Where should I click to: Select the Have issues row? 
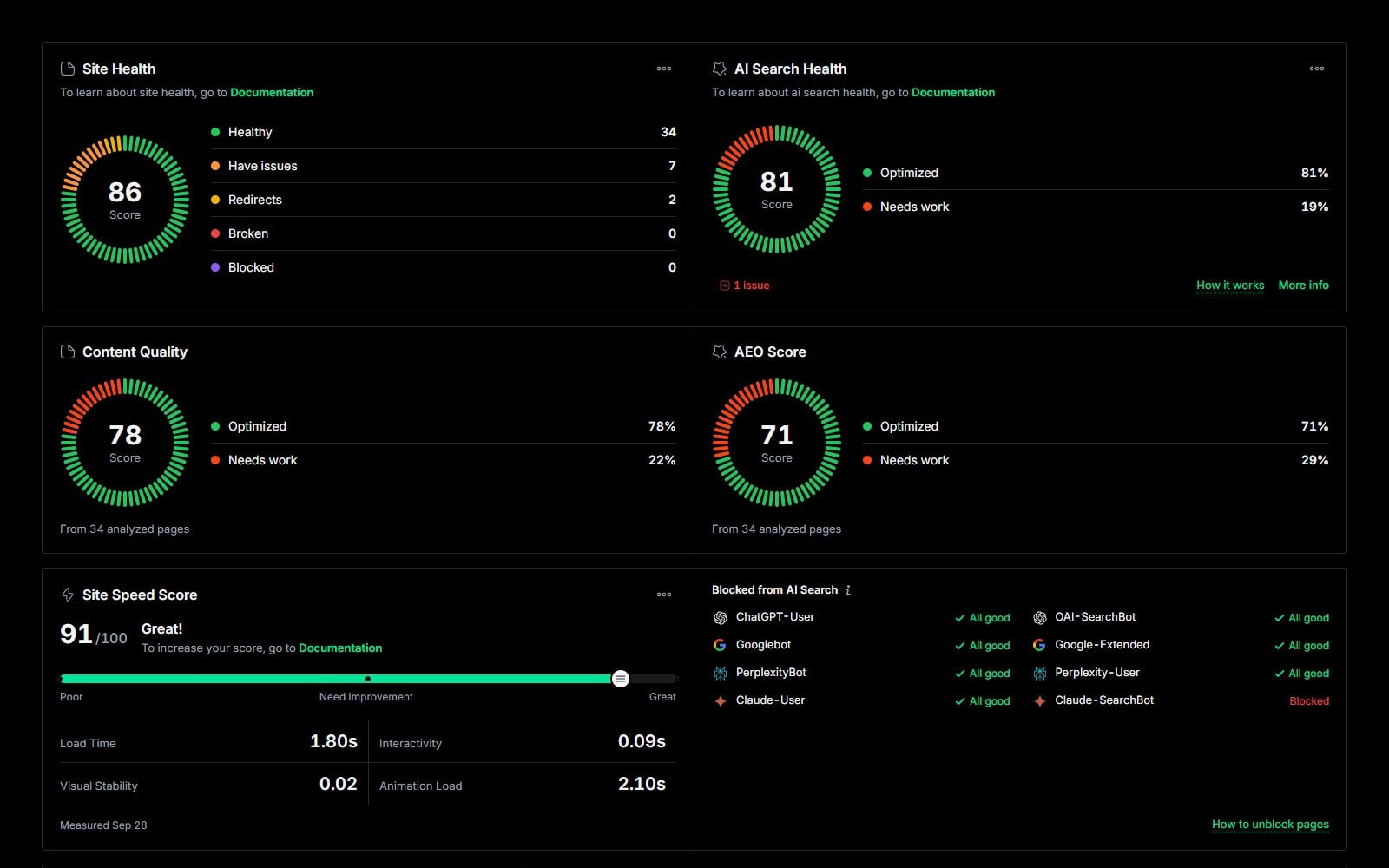444,166
